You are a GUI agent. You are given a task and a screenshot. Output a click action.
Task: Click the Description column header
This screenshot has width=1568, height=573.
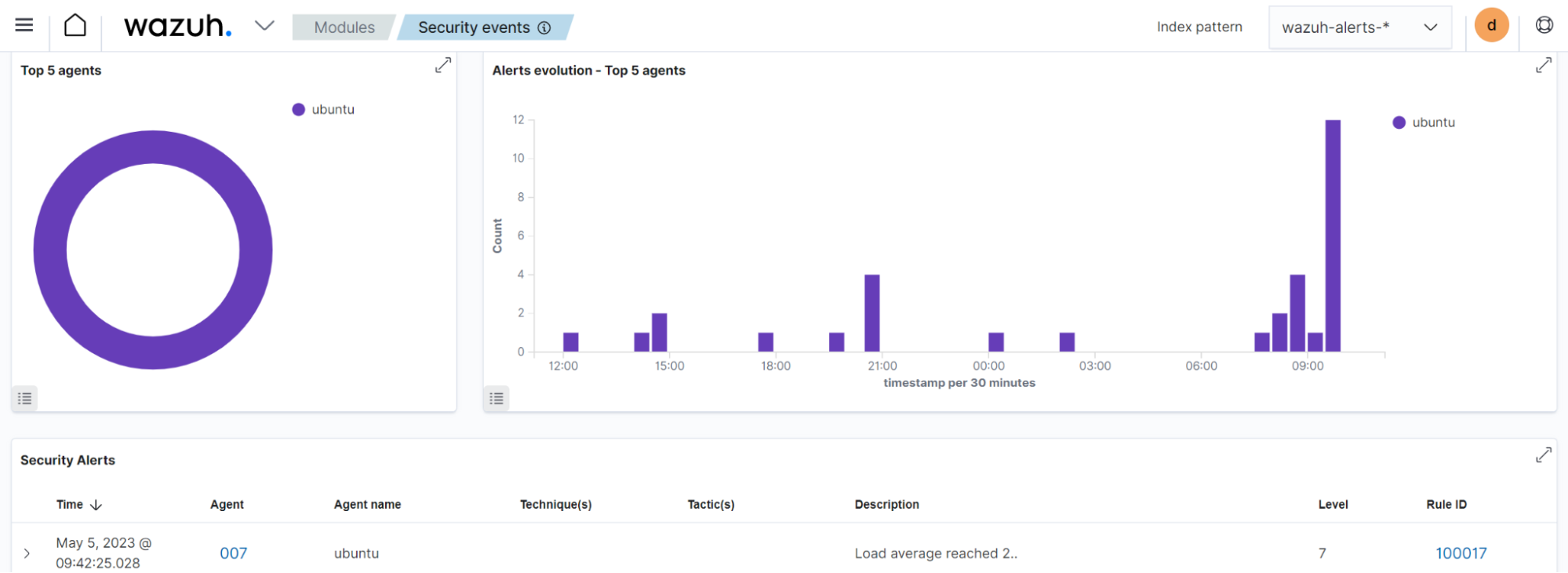click(x=886, y=505)
